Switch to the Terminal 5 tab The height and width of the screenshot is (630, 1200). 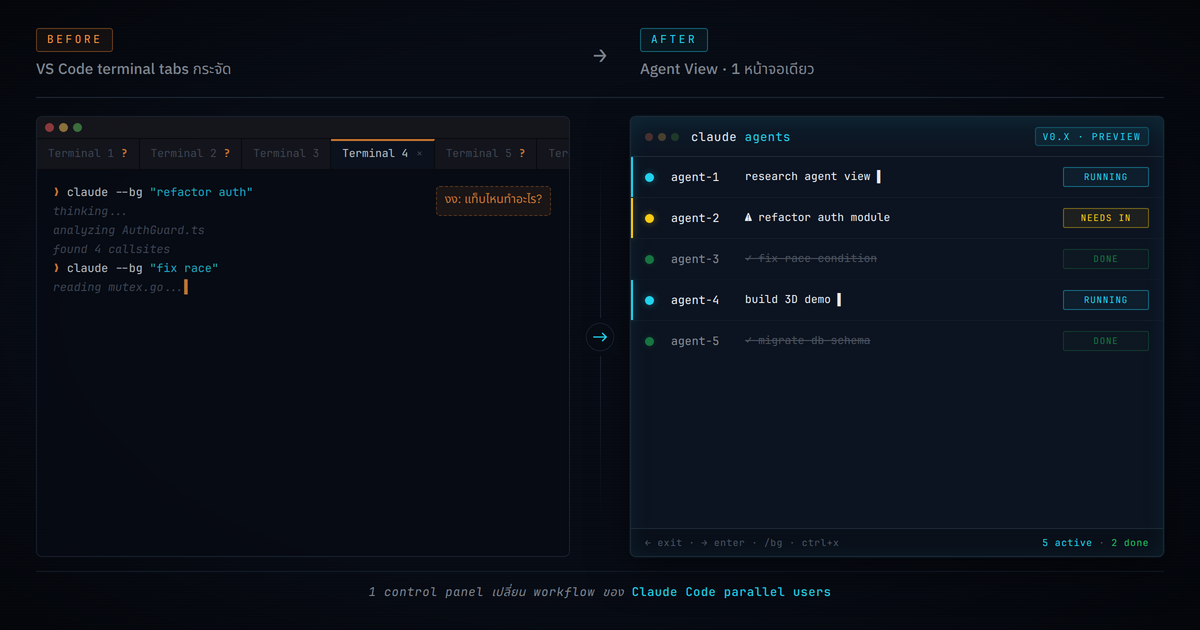pyautogui.click(x=485, y=153)
